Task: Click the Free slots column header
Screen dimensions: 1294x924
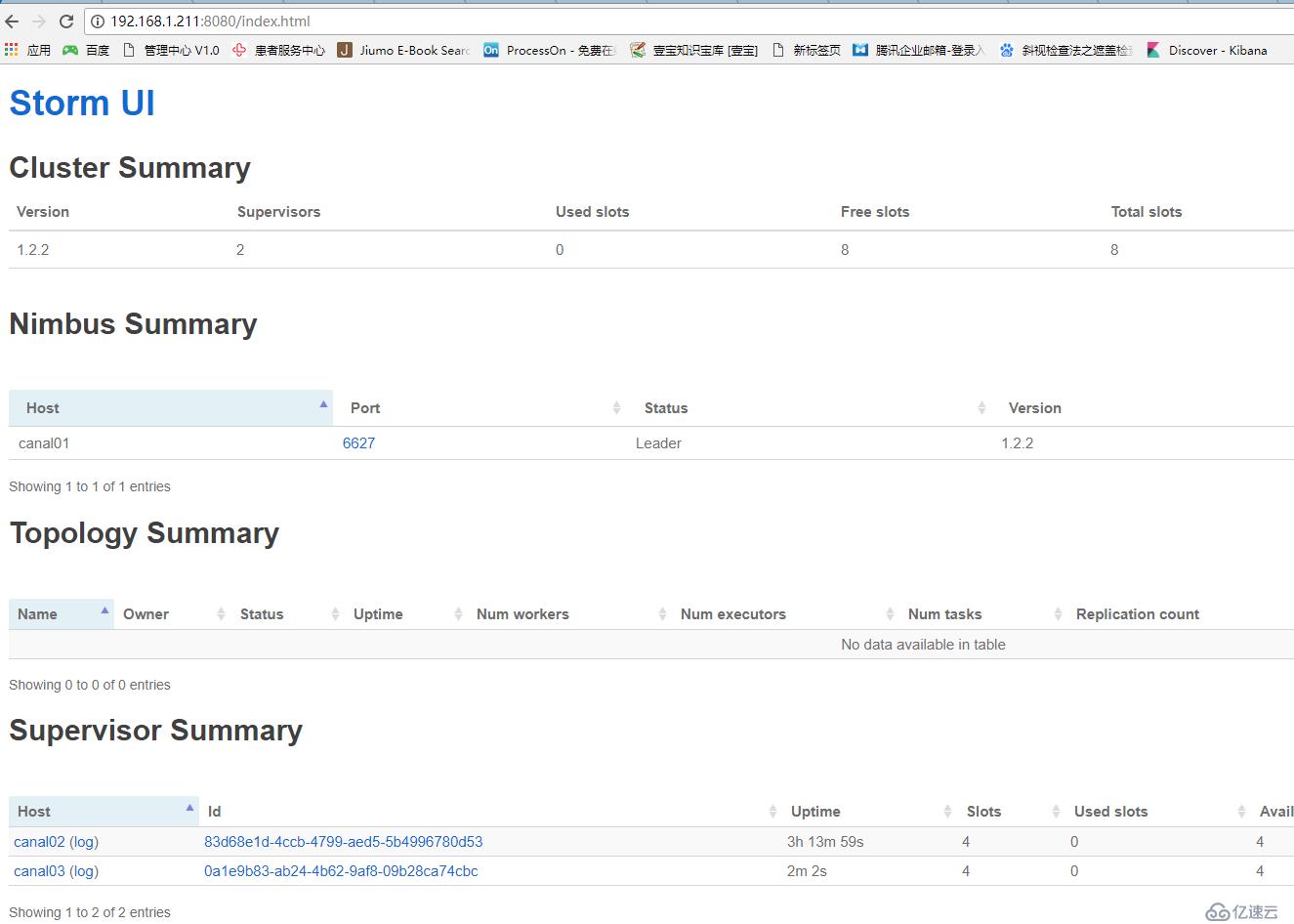Action: point(875,211)
